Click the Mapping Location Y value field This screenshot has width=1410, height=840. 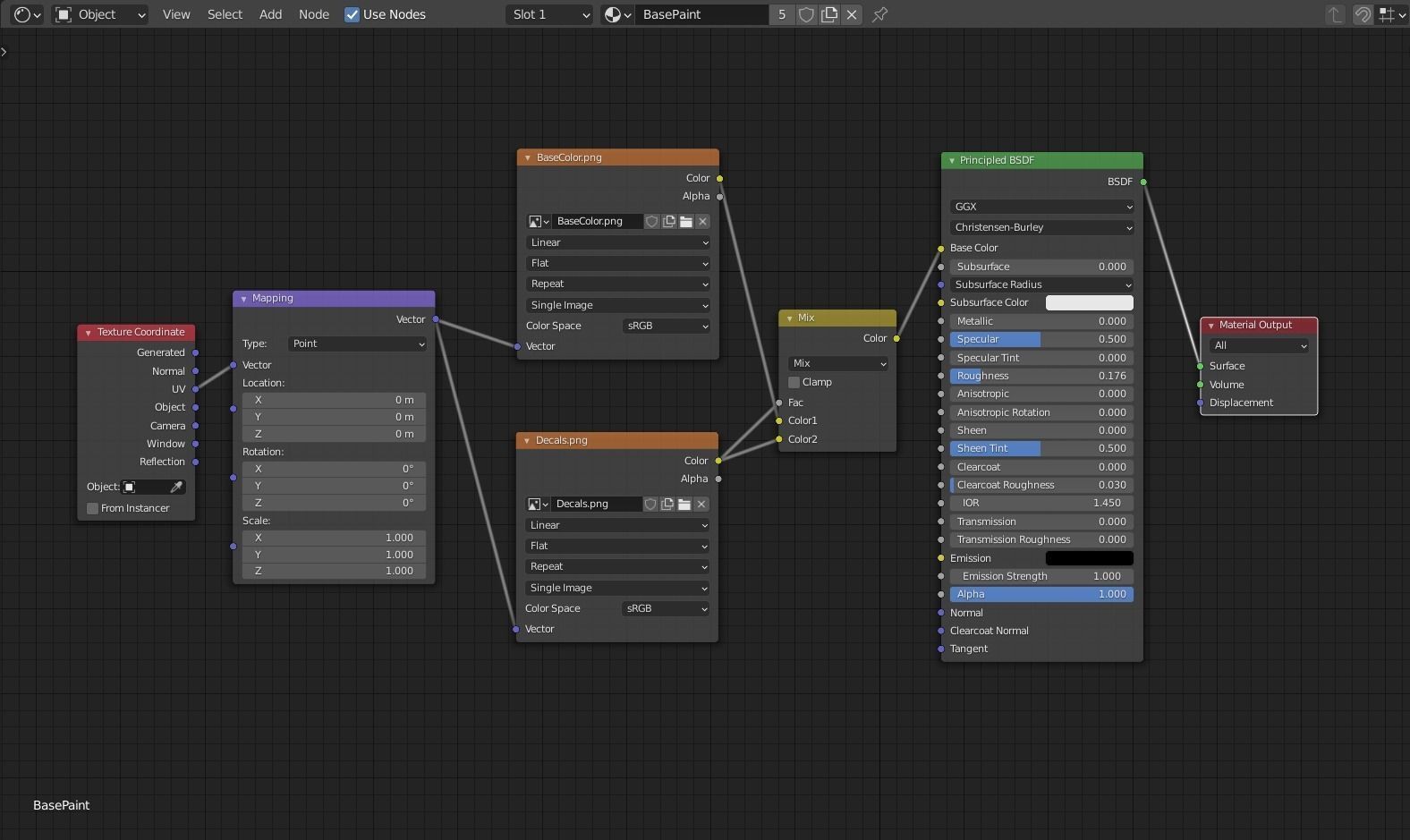click(x=334, y=417)
